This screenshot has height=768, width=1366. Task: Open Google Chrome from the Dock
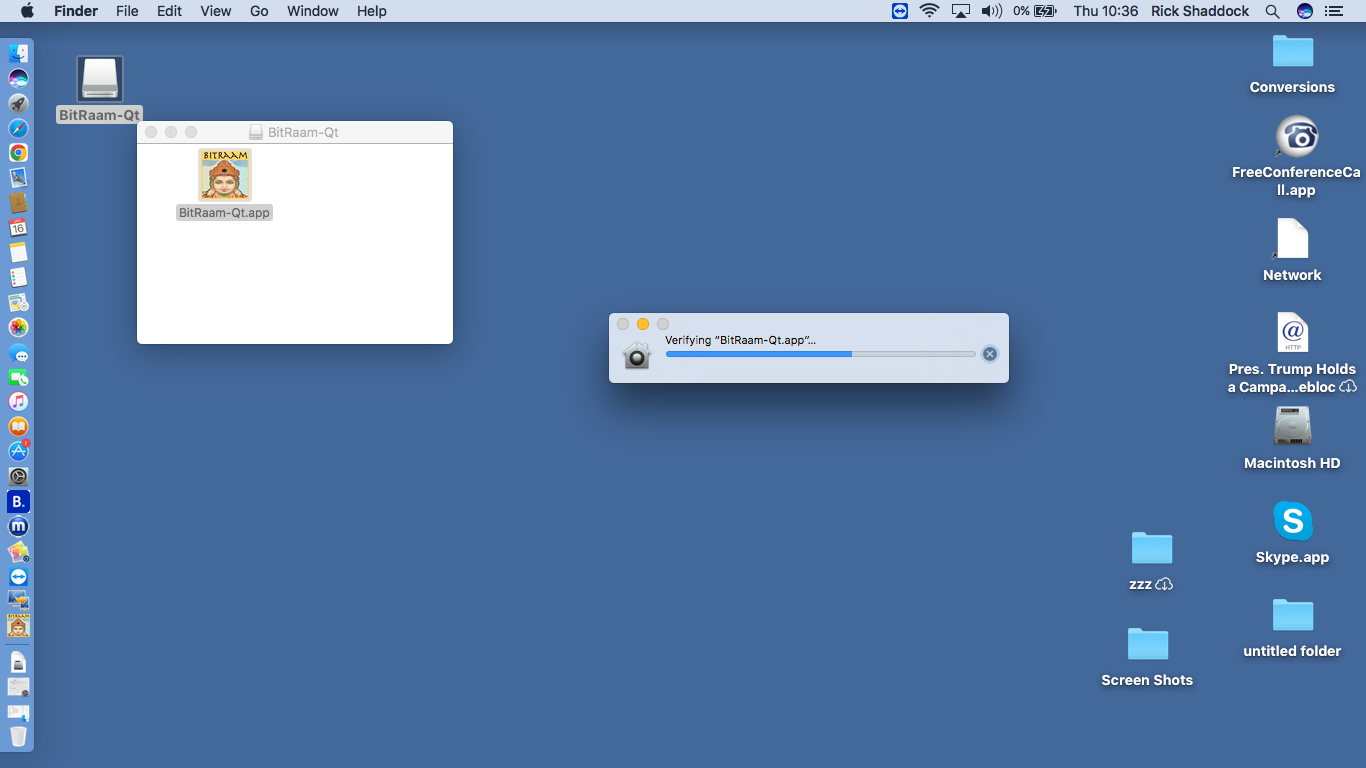pyautogui.click(x=18, y=153)
